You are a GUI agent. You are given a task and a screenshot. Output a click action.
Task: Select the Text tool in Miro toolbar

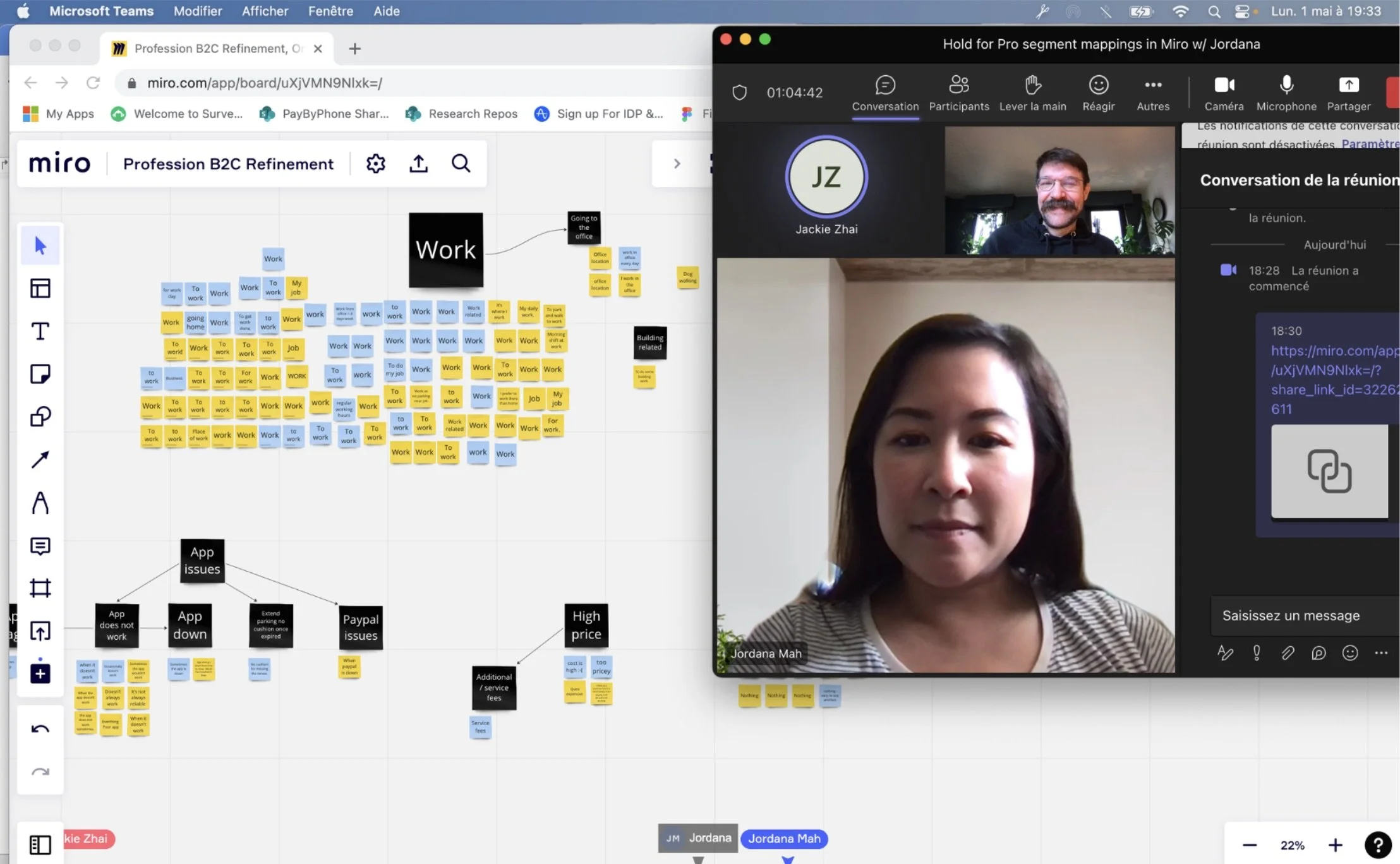pos(40,331)
